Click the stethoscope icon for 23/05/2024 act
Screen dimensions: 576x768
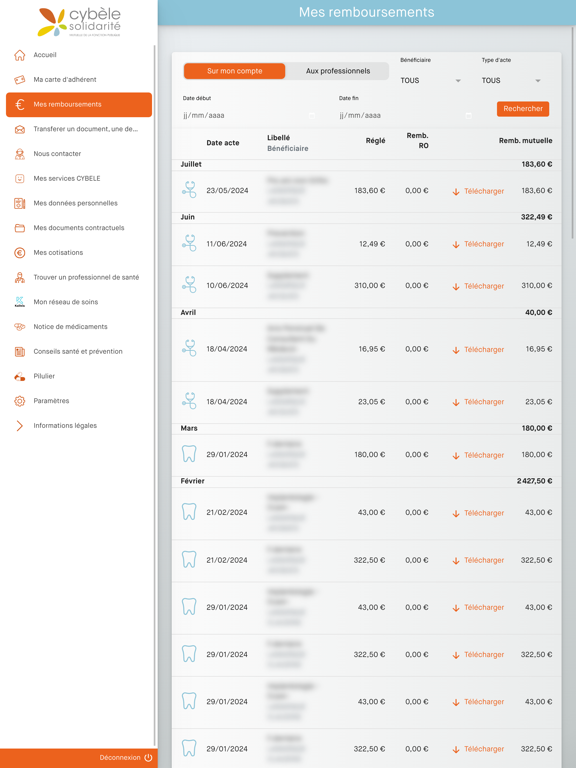pos(189,190)
